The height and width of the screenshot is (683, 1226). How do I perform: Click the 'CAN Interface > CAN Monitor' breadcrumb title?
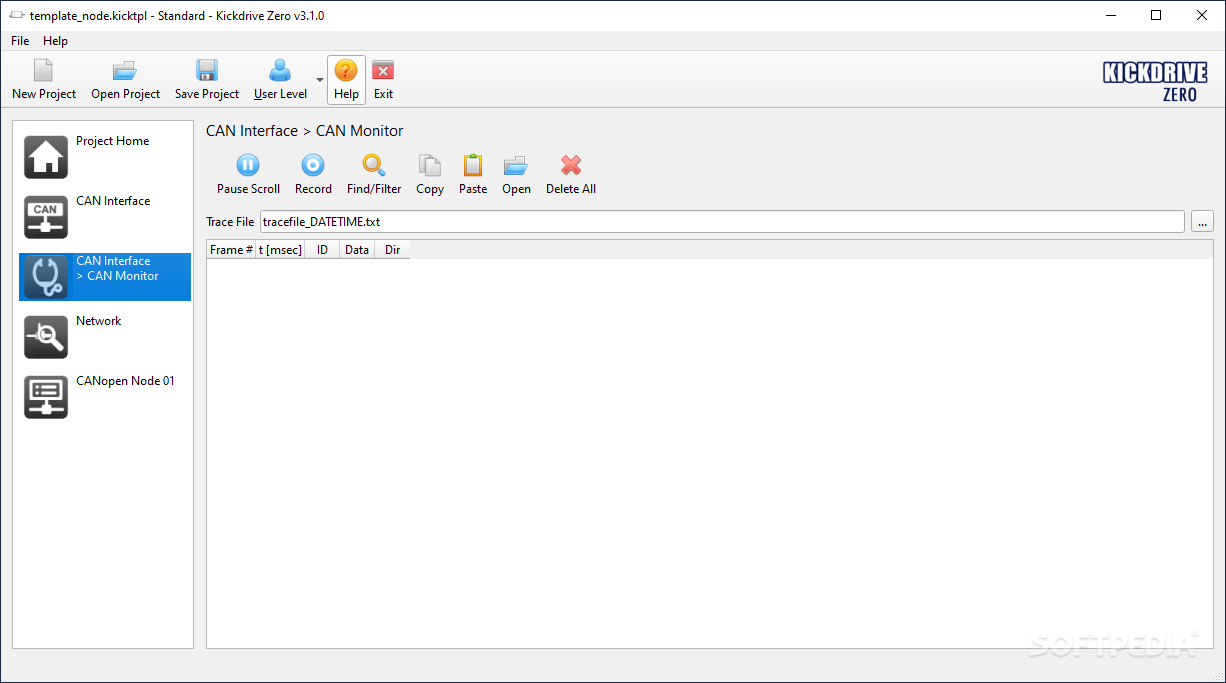coord(305,131)
